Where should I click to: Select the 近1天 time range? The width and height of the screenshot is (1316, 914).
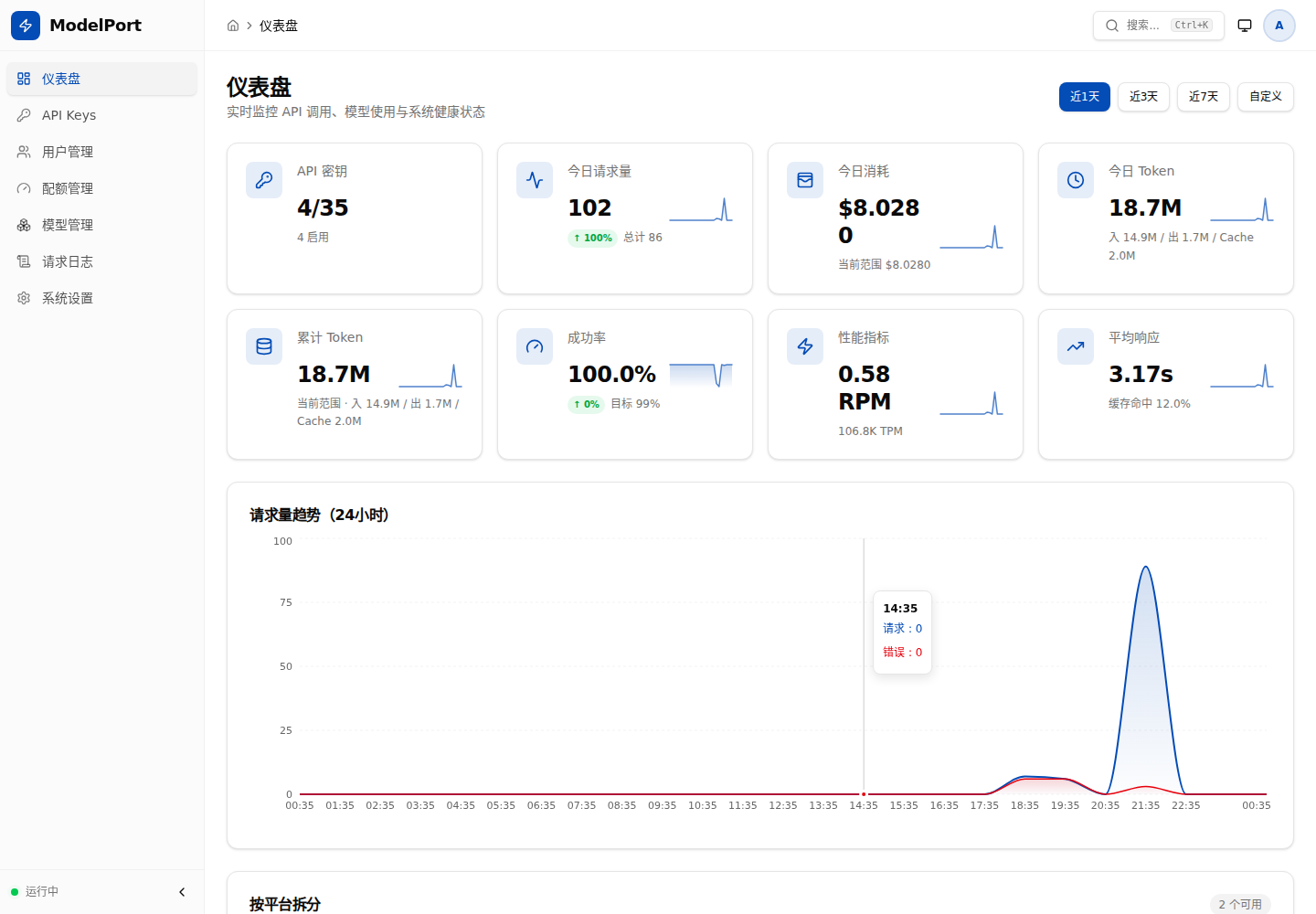1085,97
